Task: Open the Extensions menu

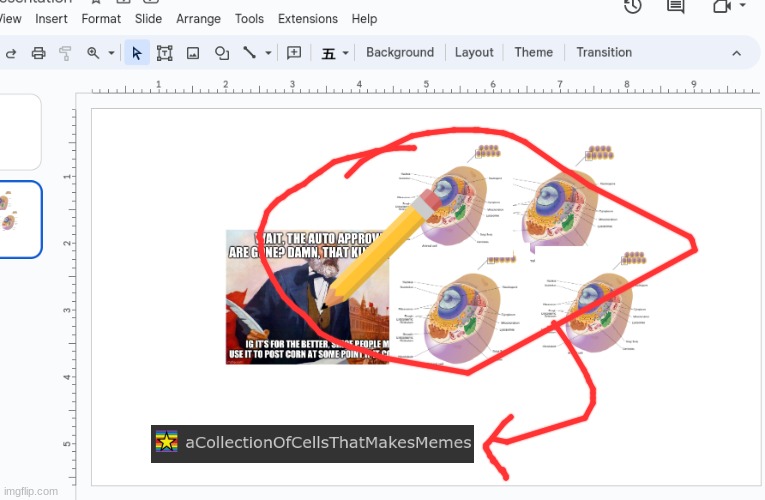Action: [x=308, y=19]
